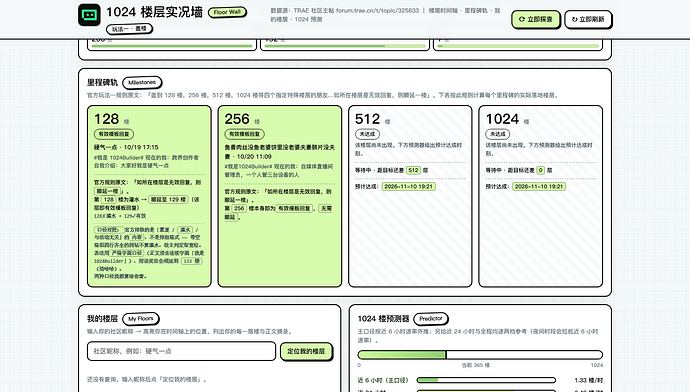Click the 未达成 tag in 512 card
Image resolution: width=690 pixels, height=392 pixels.
tap(367, 134)
